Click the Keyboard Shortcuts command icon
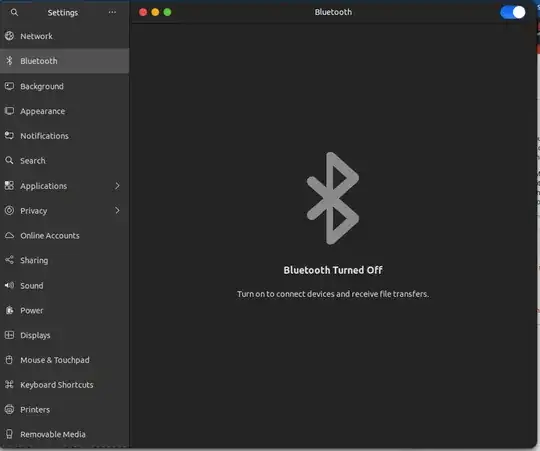The height and width of the screenshot is (451, 540). pos(10,385)
